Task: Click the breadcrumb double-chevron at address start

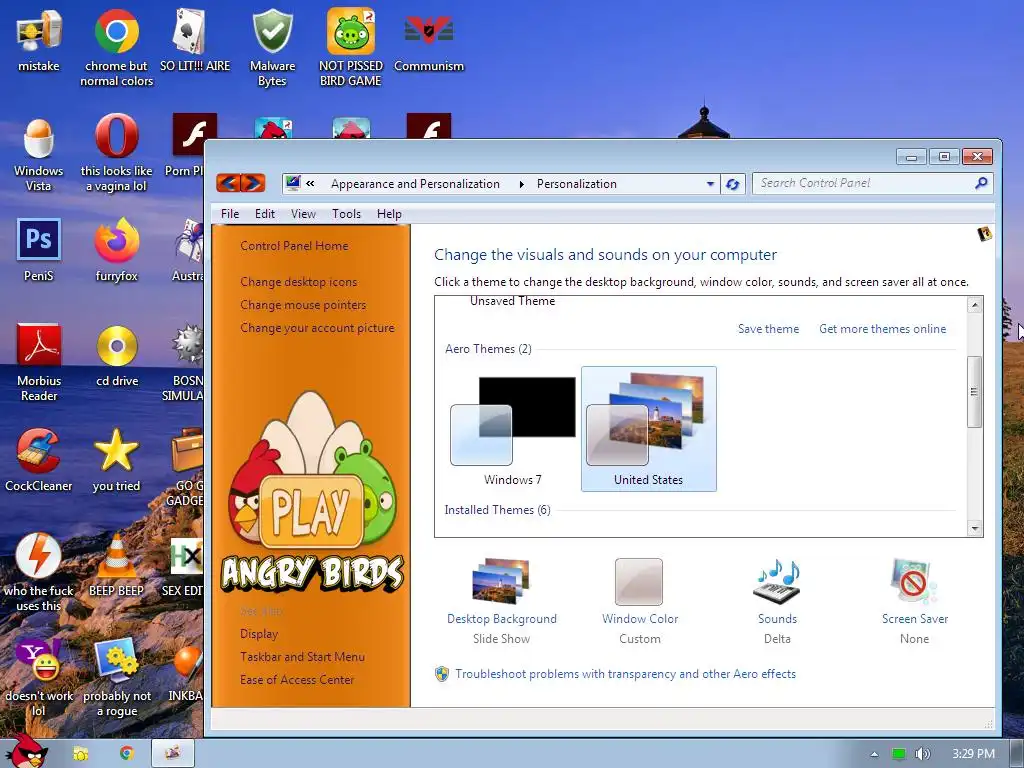Action: tap(310, 184)
